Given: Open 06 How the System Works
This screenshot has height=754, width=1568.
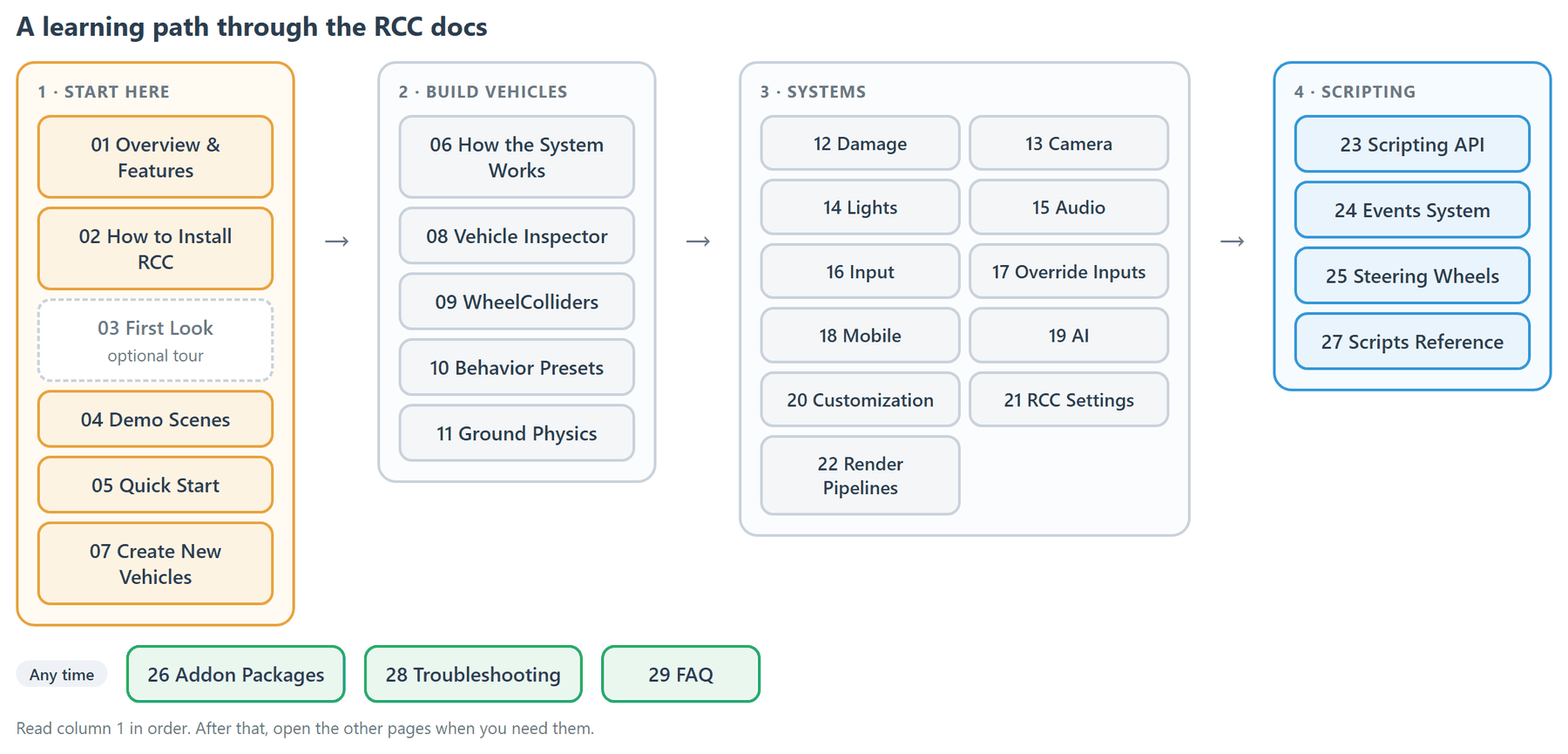Looking at the screenshot, I should tap(517, 157).
